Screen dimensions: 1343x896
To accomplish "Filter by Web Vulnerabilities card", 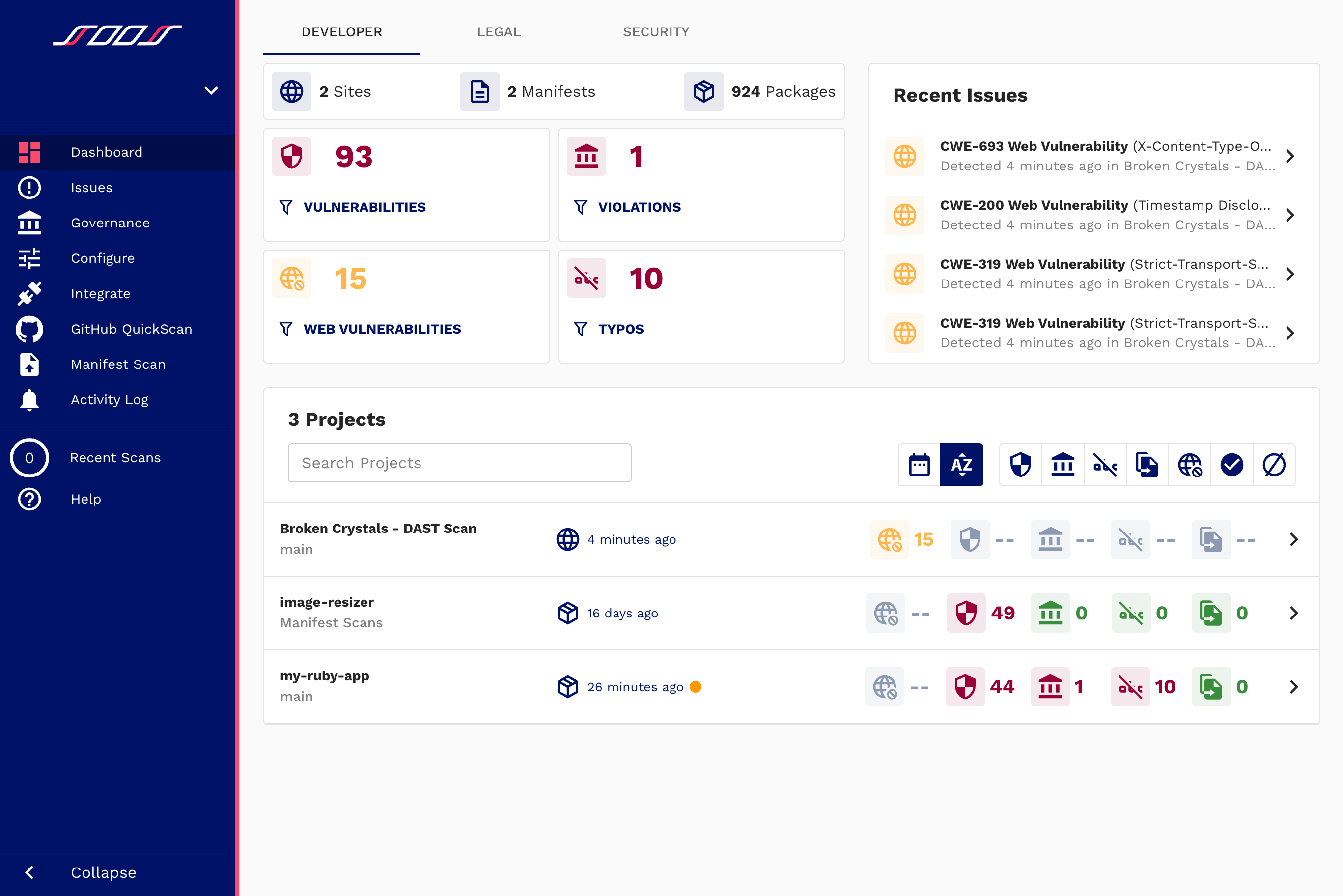I will (x=382, y=329).
